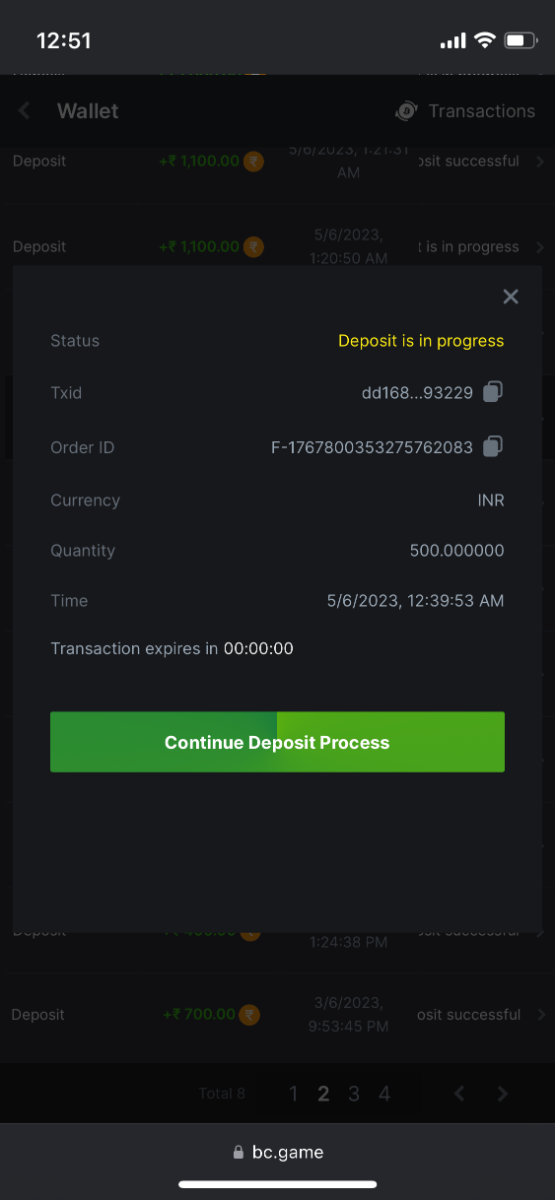Tap the bc.game address bar
The image size is (555, 1200).
pos(277,1152)
